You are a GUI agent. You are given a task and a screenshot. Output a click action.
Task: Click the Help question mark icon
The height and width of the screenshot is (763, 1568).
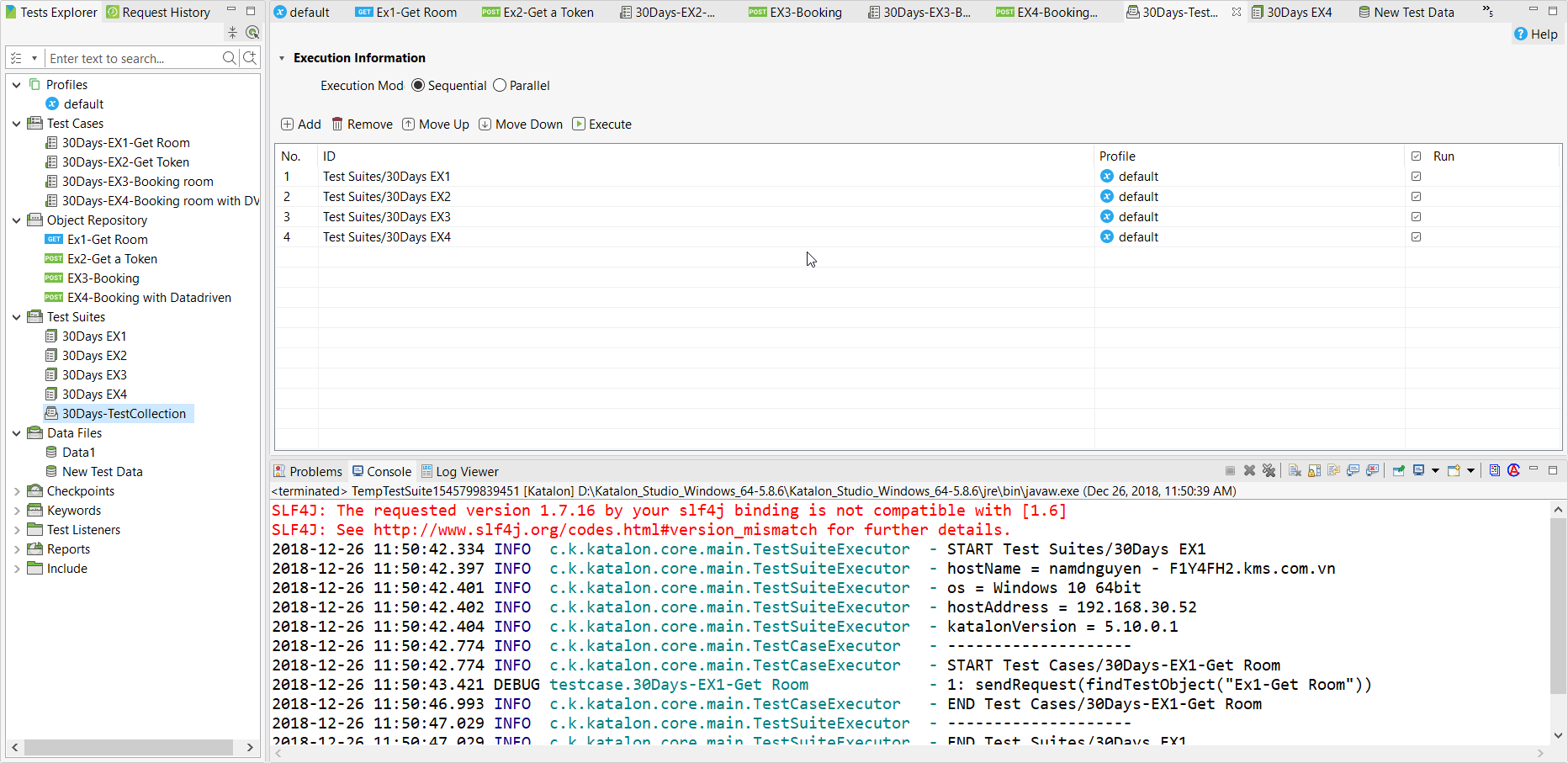tap(1521, 34)
